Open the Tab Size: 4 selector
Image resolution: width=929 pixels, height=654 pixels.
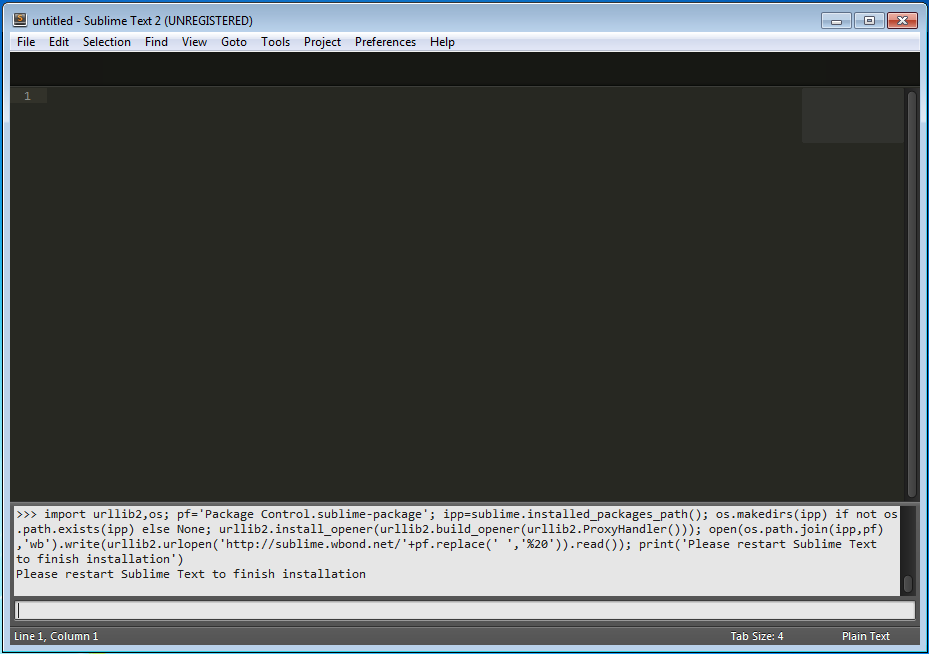pos(757,636)
